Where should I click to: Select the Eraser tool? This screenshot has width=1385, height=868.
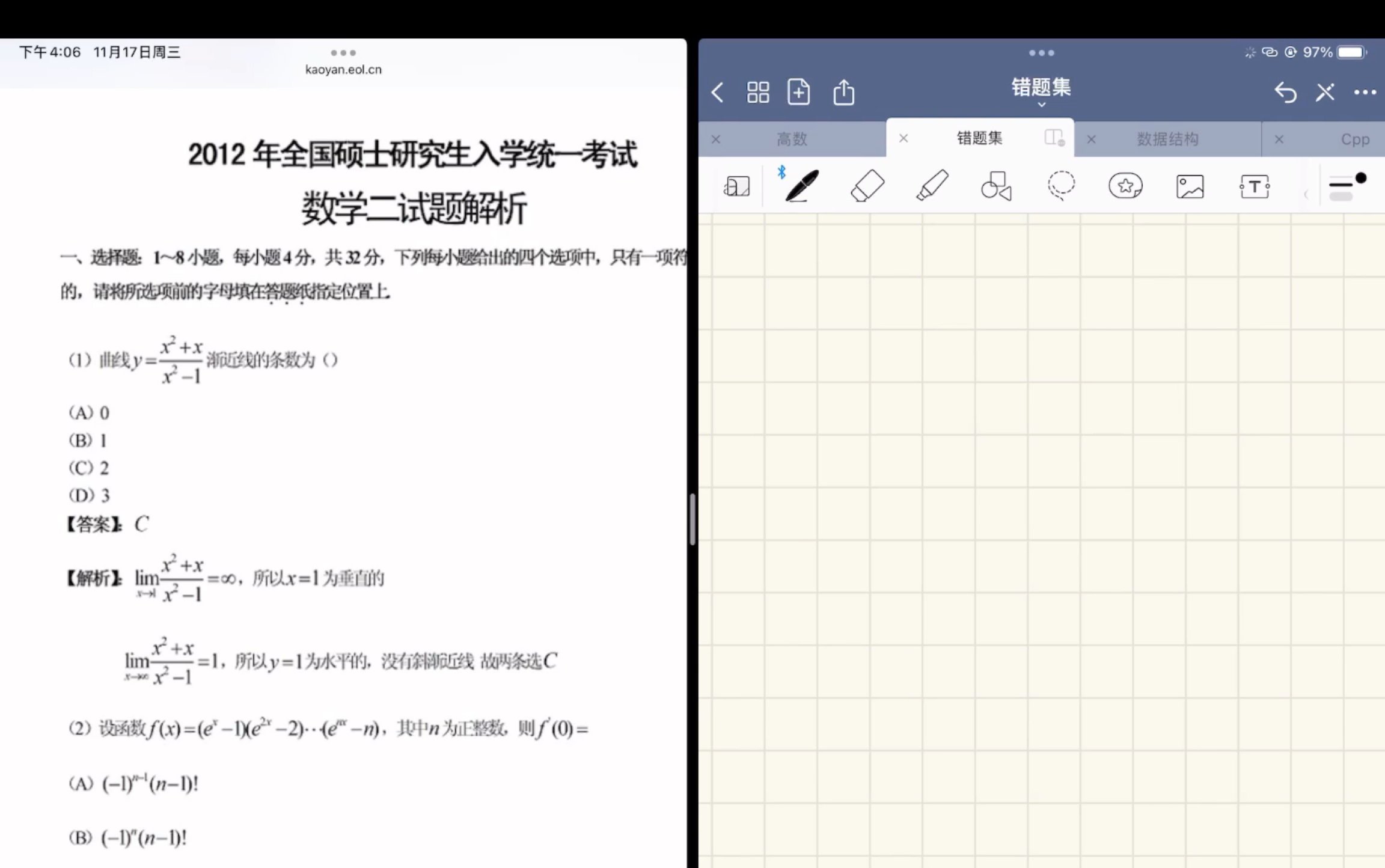click(867, 185)
